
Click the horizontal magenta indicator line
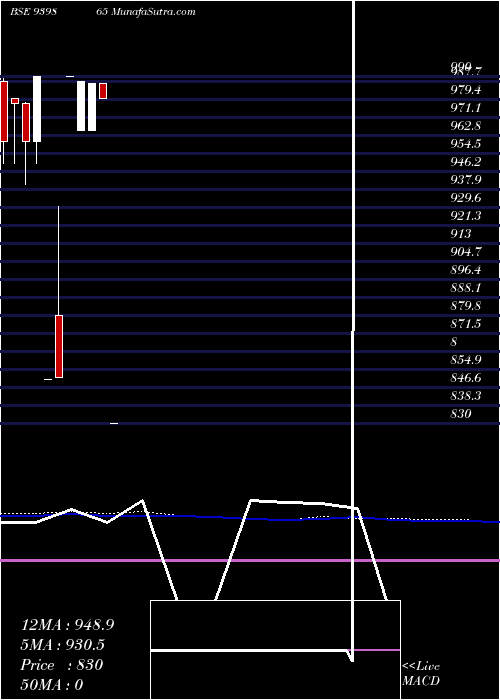(250, 560)
